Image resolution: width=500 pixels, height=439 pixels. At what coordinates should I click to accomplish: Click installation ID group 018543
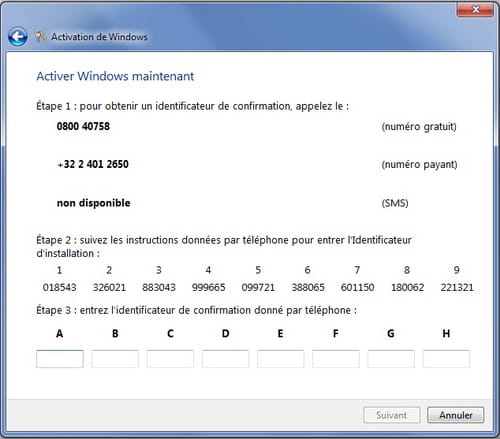point(59,287)
